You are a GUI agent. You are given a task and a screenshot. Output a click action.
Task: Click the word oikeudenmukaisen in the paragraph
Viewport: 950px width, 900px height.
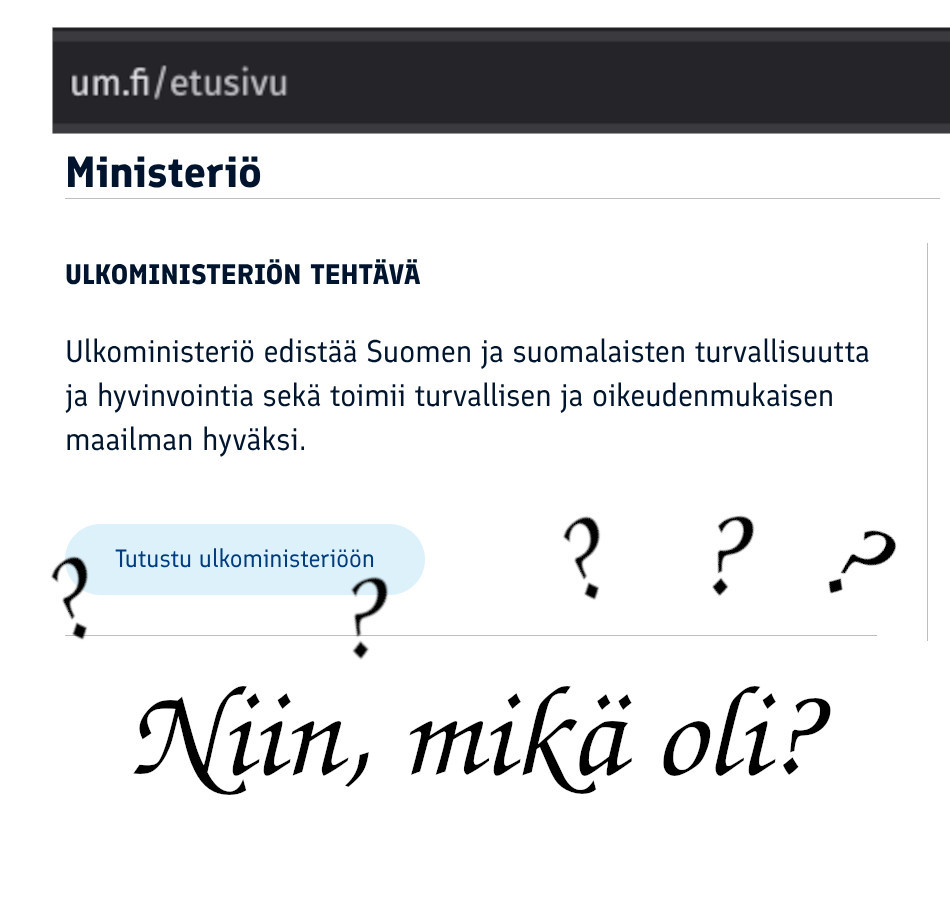coord(712,397)
